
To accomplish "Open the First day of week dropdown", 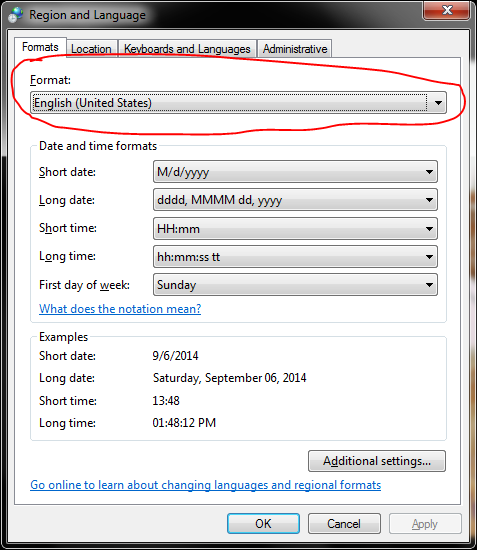I will [295, 285].
